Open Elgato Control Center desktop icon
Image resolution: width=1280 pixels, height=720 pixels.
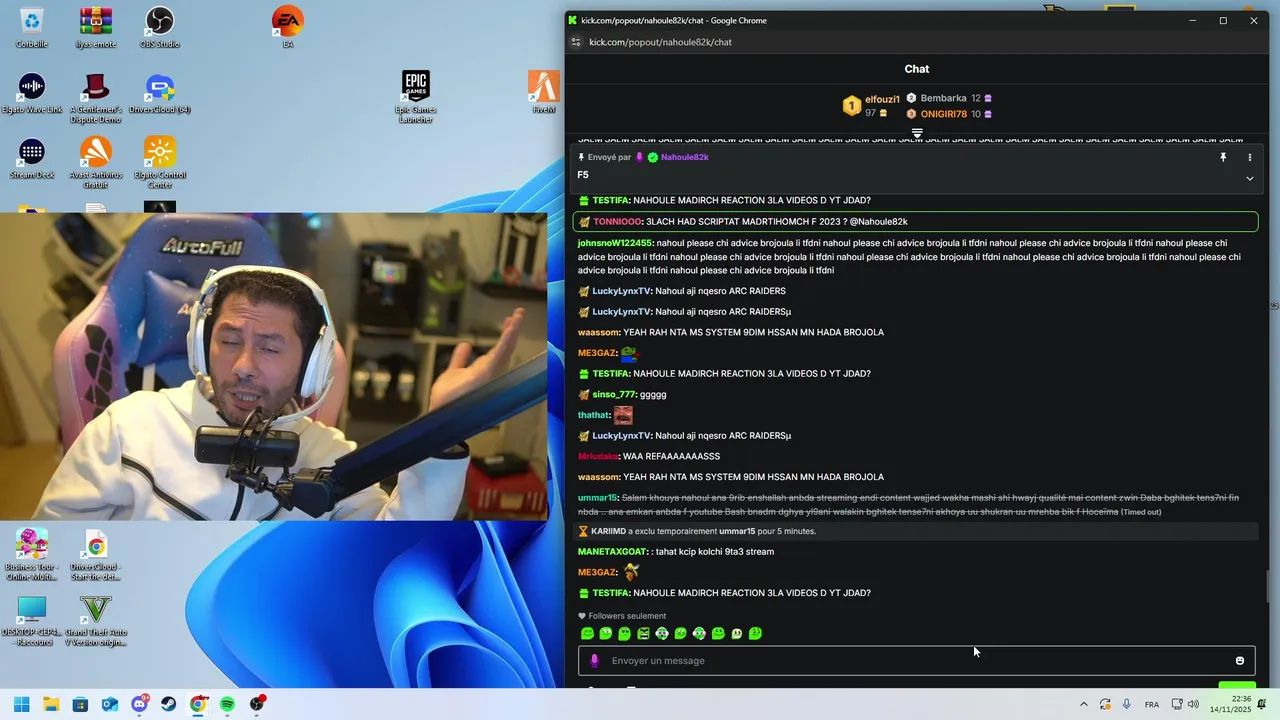(x=159, y=162)
